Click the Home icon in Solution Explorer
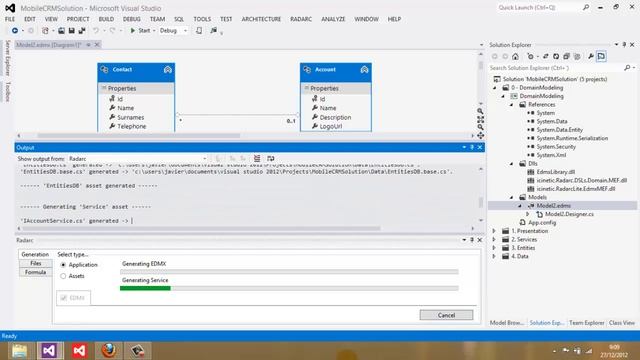The image size is (640, 360). point(516,56)
